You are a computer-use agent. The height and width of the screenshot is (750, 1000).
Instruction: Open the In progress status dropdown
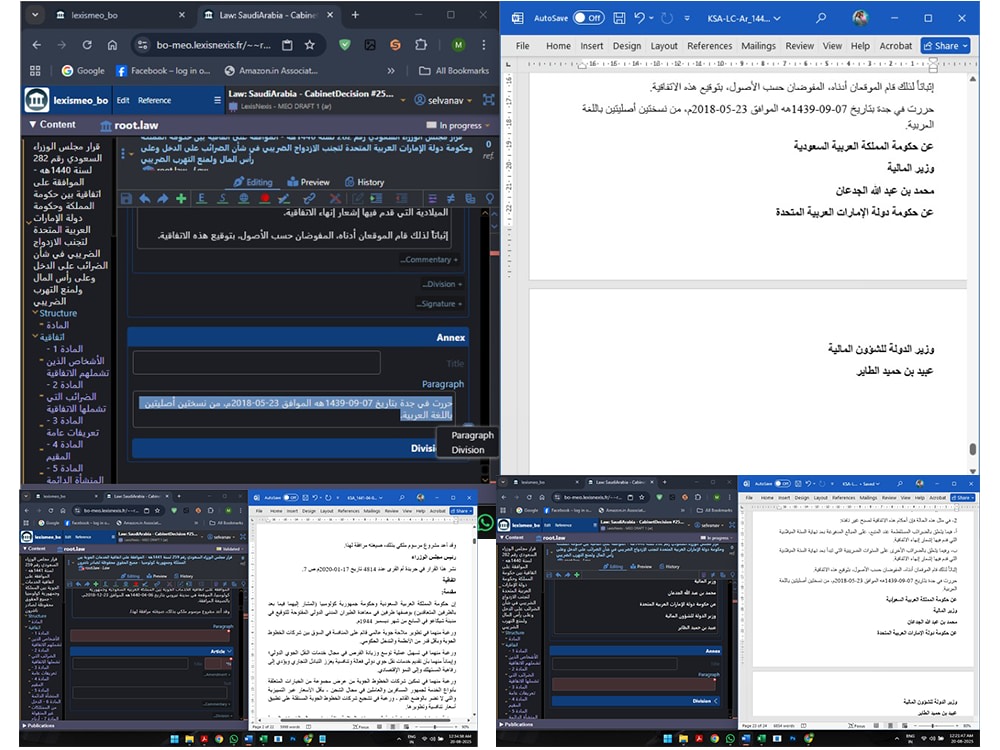(459, 125)
